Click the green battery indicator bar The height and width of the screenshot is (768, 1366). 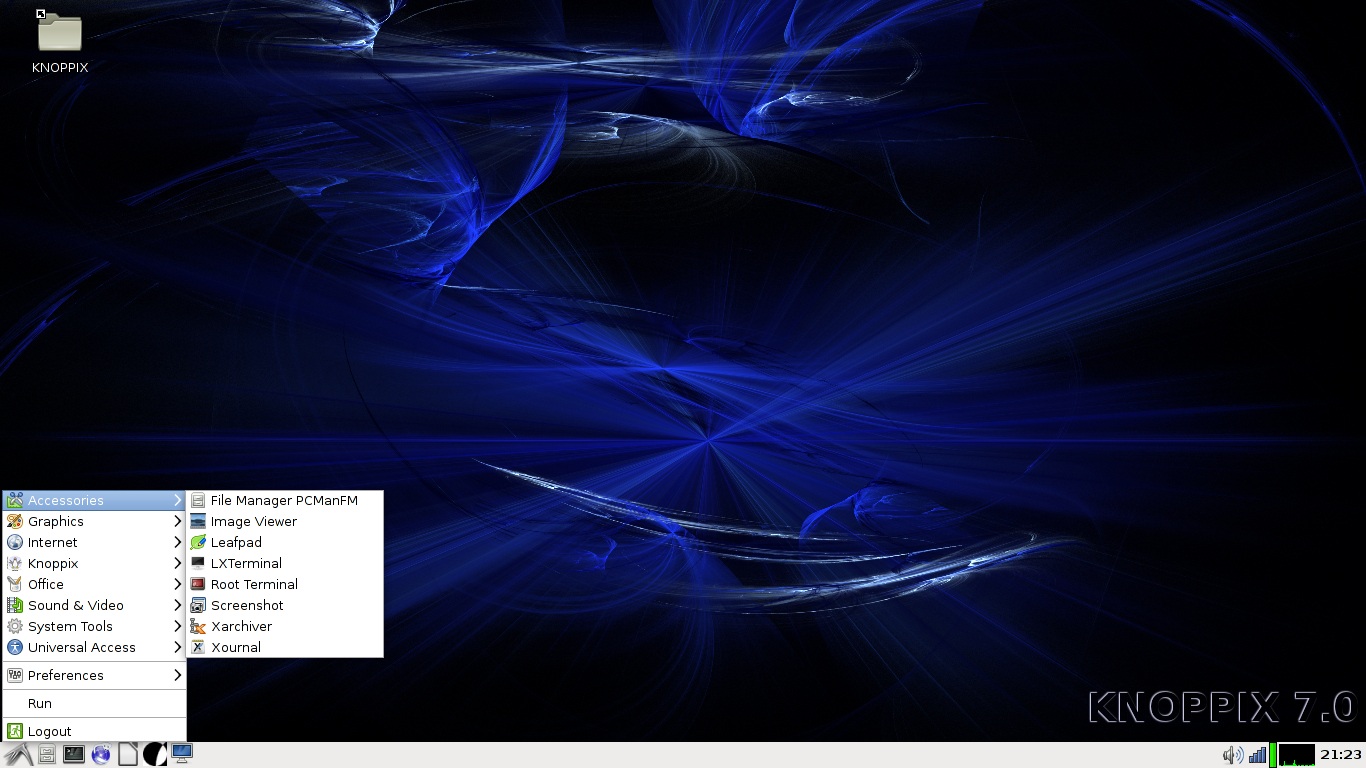1273,755
